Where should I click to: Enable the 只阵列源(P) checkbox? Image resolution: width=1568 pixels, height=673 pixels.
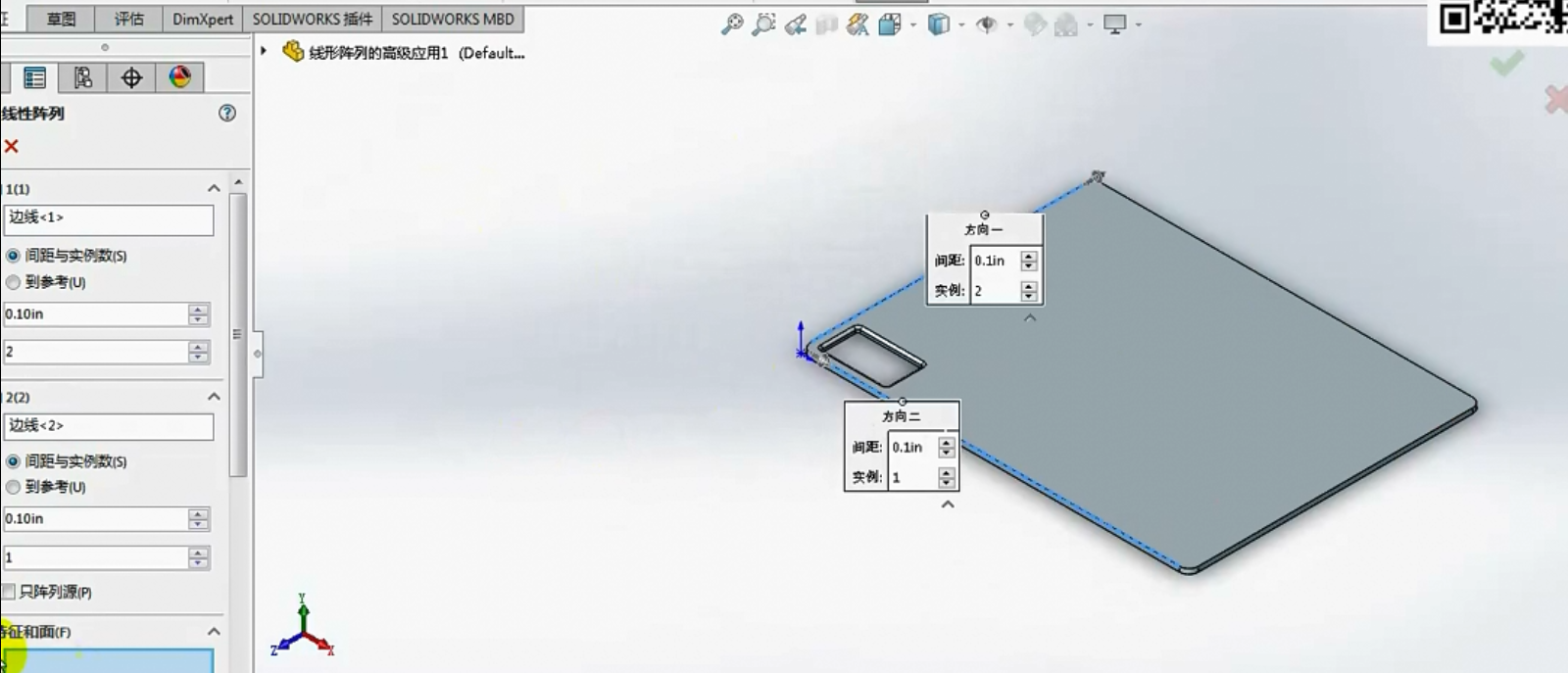coord(9,592)
